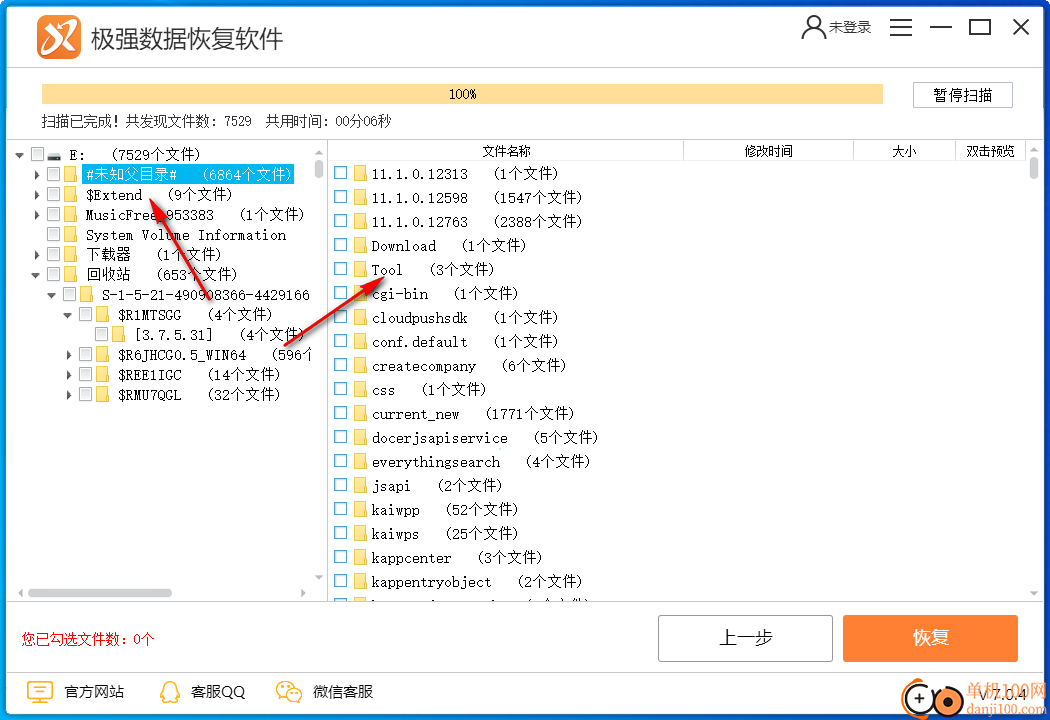
Task: Tick the $R1MTSGG checkbox
Action: point(86,314)
